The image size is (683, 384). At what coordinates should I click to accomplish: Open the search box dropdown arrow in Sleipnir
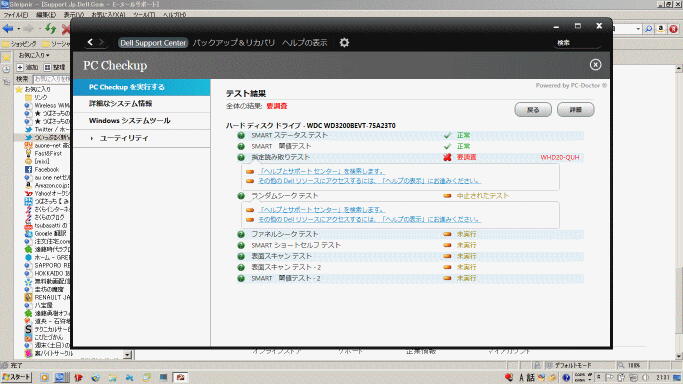point(638,29)
